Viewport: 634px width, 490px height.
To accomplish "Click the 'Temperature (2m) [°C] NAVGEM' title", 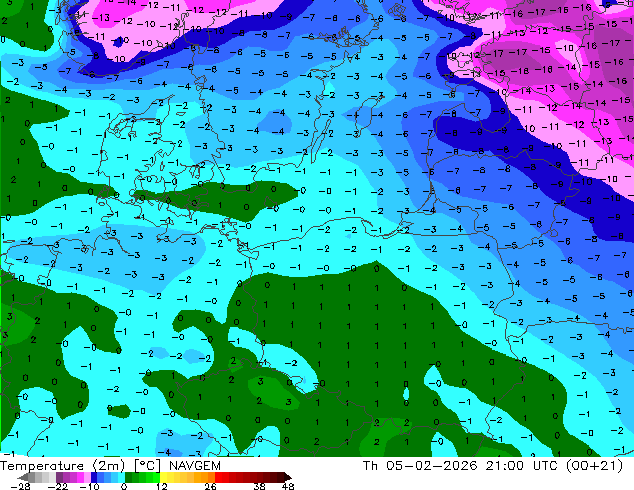I will (x=110, y=466).
